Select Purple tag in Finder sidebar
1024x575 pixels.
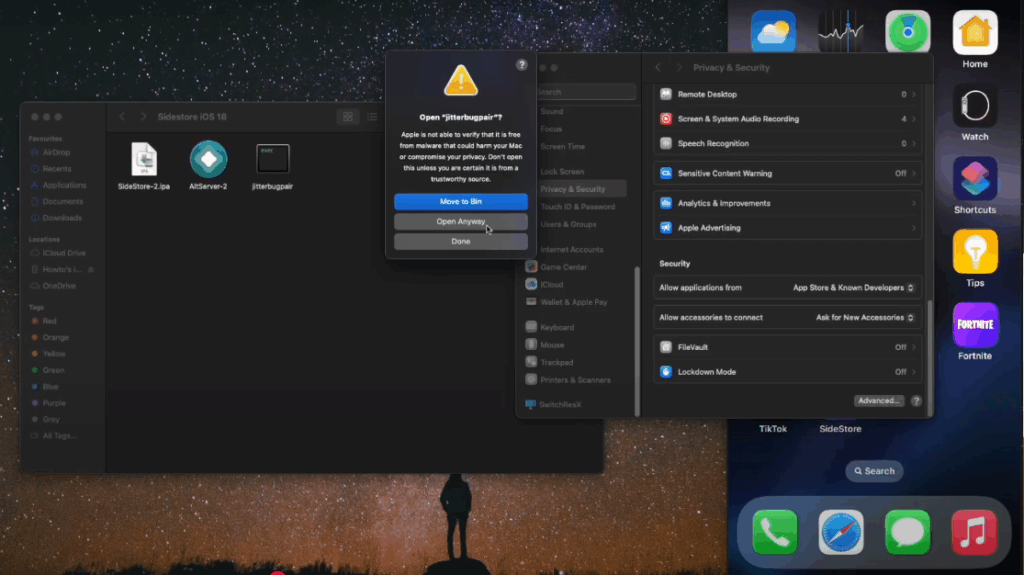pyautogui.click(x=54, y=402)
